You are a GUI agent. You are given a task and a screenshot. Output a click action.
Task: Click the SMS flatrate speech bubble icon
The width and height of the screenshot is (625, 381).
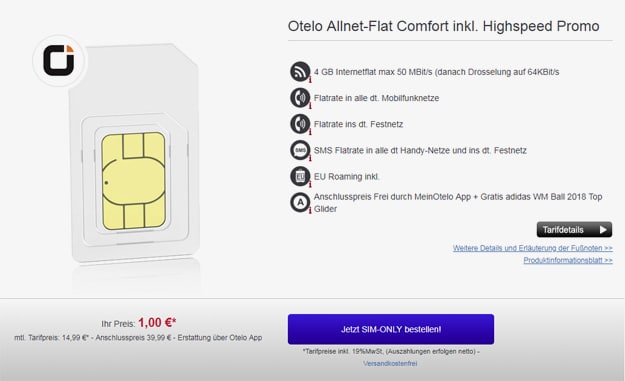[300, 150]
